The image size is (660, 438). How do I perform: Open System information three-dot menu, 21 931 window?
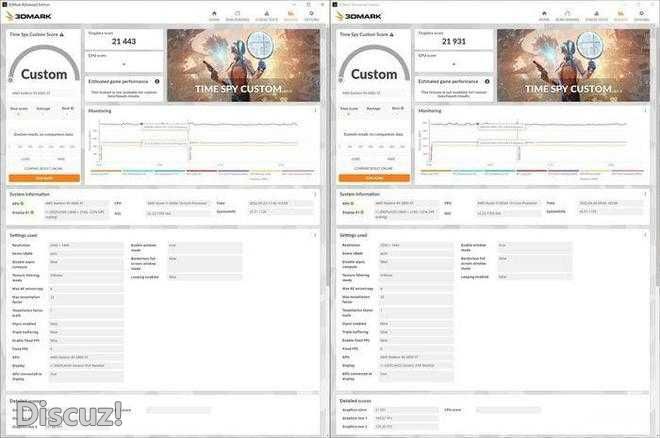[x=645, y=194]
